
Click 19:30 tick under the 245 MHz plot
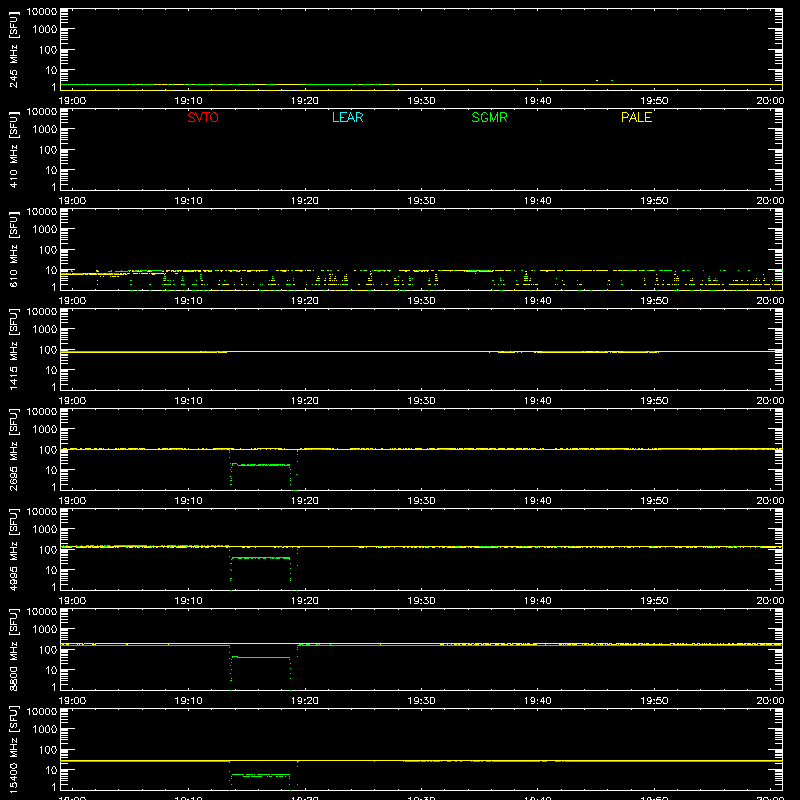pos(421,101)
